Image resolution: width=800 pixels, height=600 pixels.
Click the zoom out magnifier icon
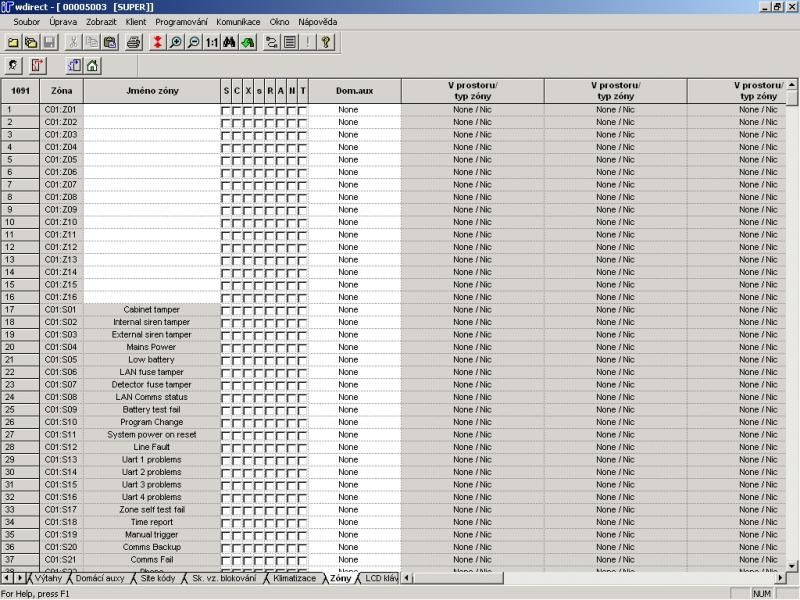tap(192, 42)
